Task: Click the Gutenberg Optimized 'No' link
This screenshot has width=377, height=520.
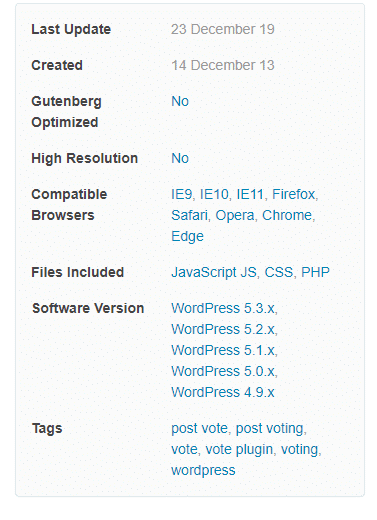Action: point(180,101)
